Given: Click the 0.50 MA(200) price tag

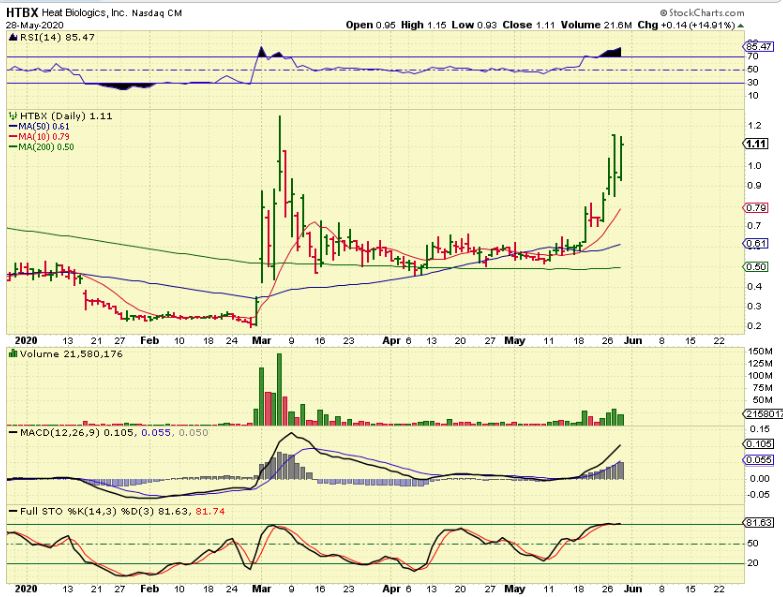Looking at the screenshot, I should pyautogui.click(x=756, y=267).
